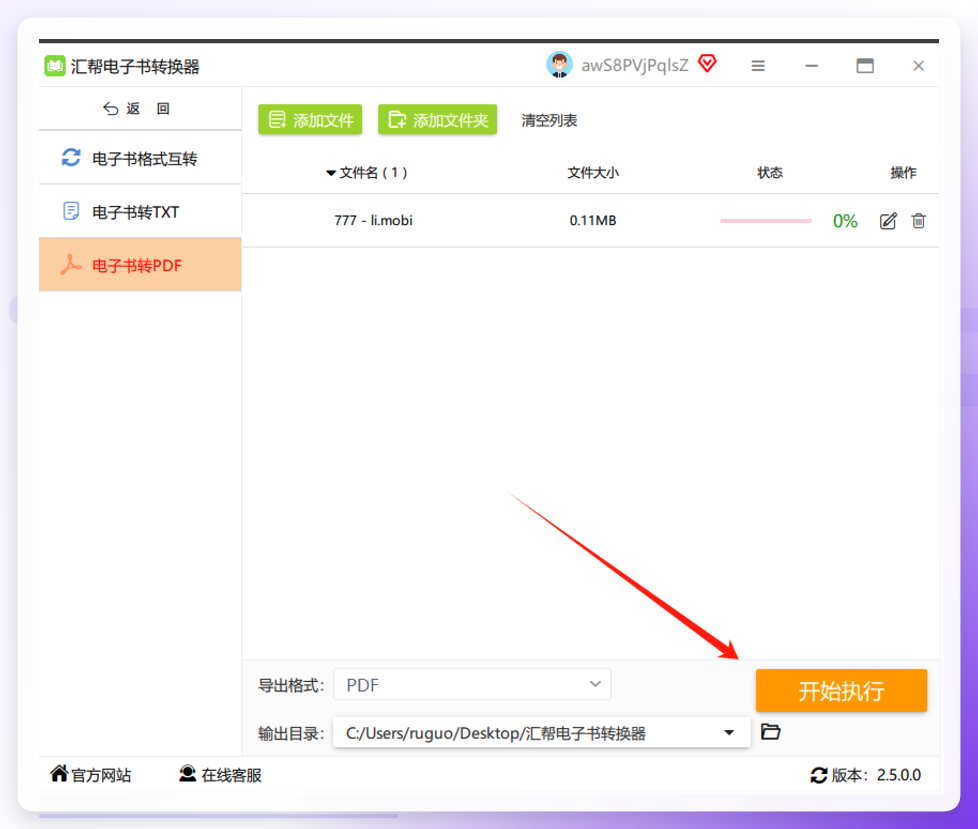The image size is (978, 829).
Task: Open the 输出目录 path dropdown arrow
Action: click(729, 732)
